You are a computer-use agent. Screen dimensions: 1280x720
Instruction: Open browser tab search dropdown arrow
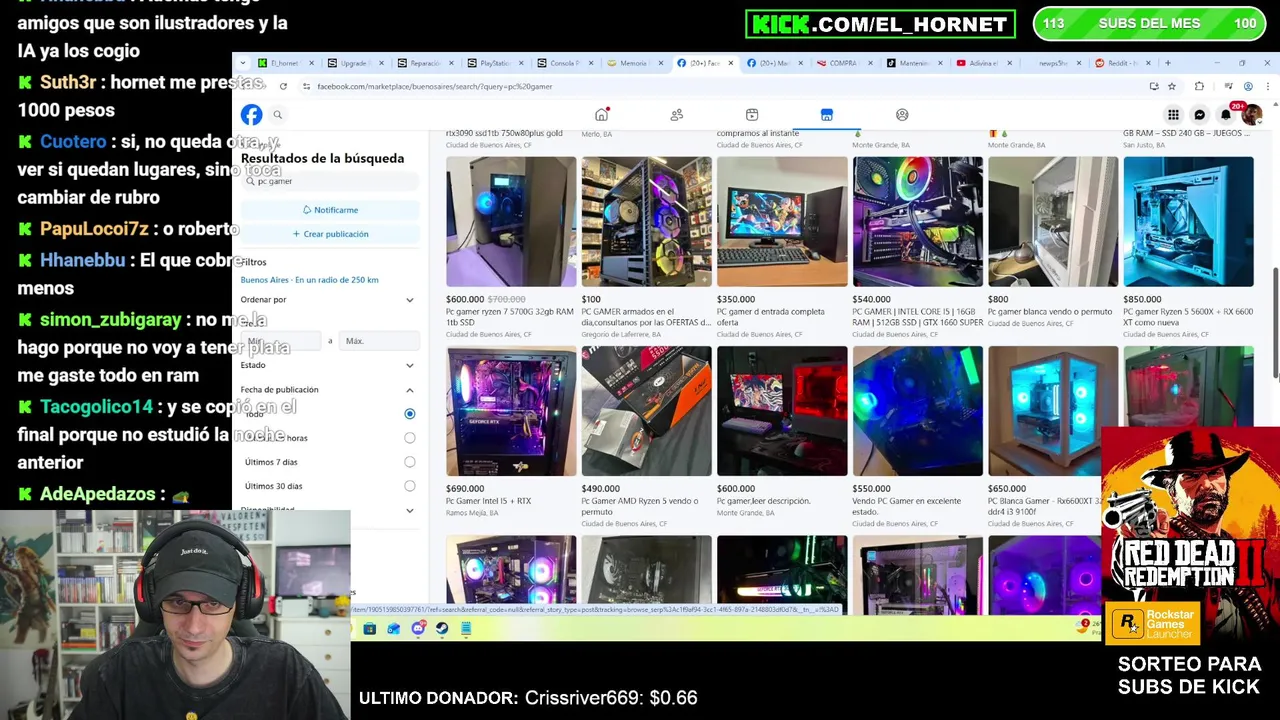242,63
